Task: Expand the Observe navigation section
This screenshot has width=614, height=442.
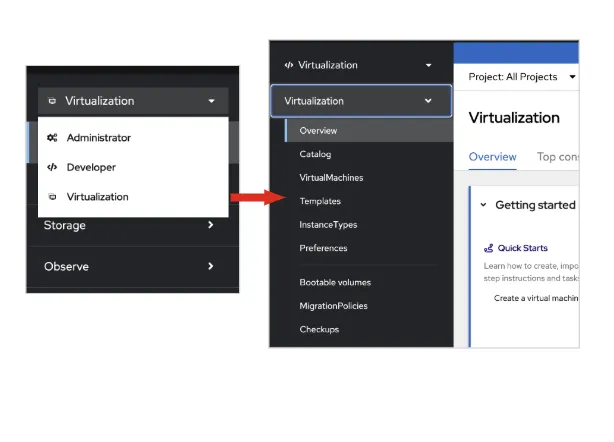Action: pyautogui.click(x=129, y=267)
